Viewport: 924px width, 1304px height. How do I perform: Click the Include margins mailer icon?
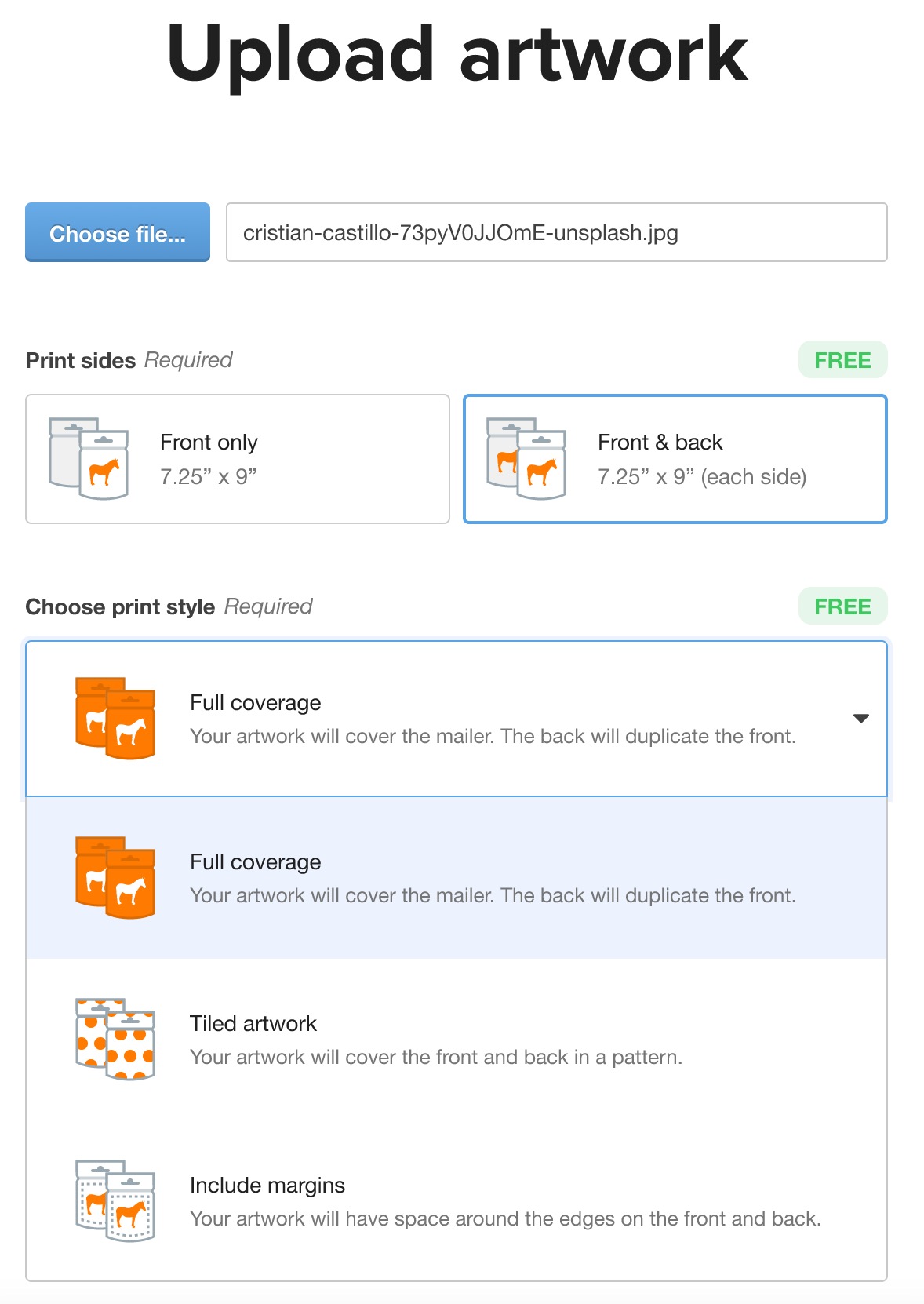coord(115,1201)
